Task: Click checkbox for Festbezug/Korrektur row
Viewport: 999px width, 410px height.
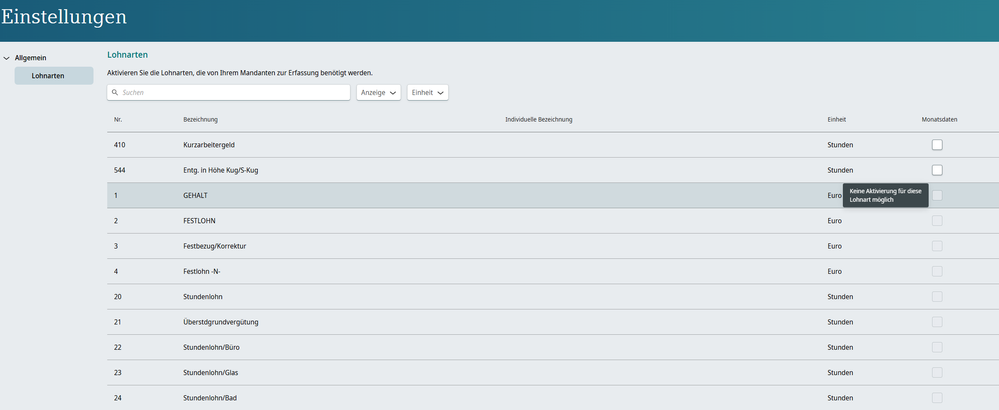Action: tap(937, 246)
